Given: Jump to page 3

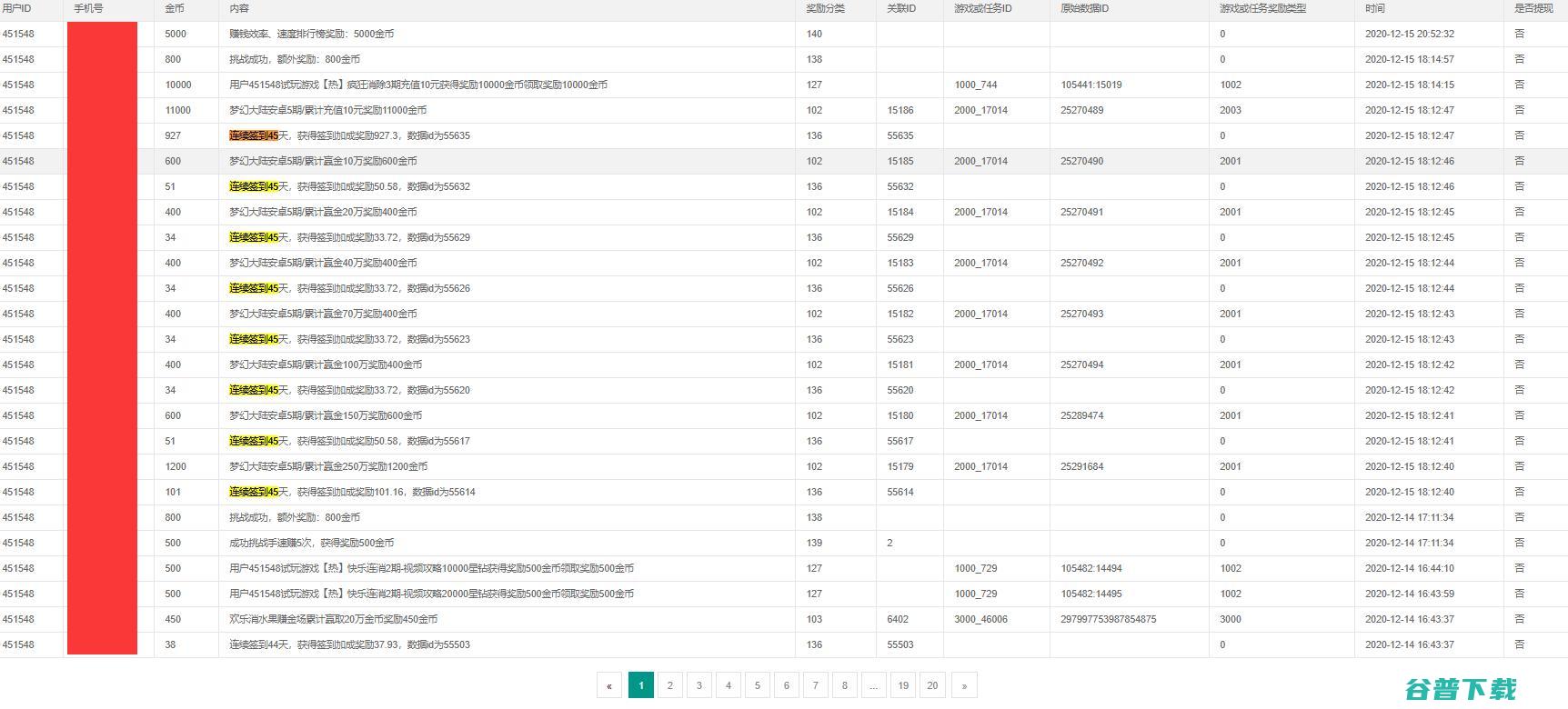Looking at the screenshot, I should [699, 685].
